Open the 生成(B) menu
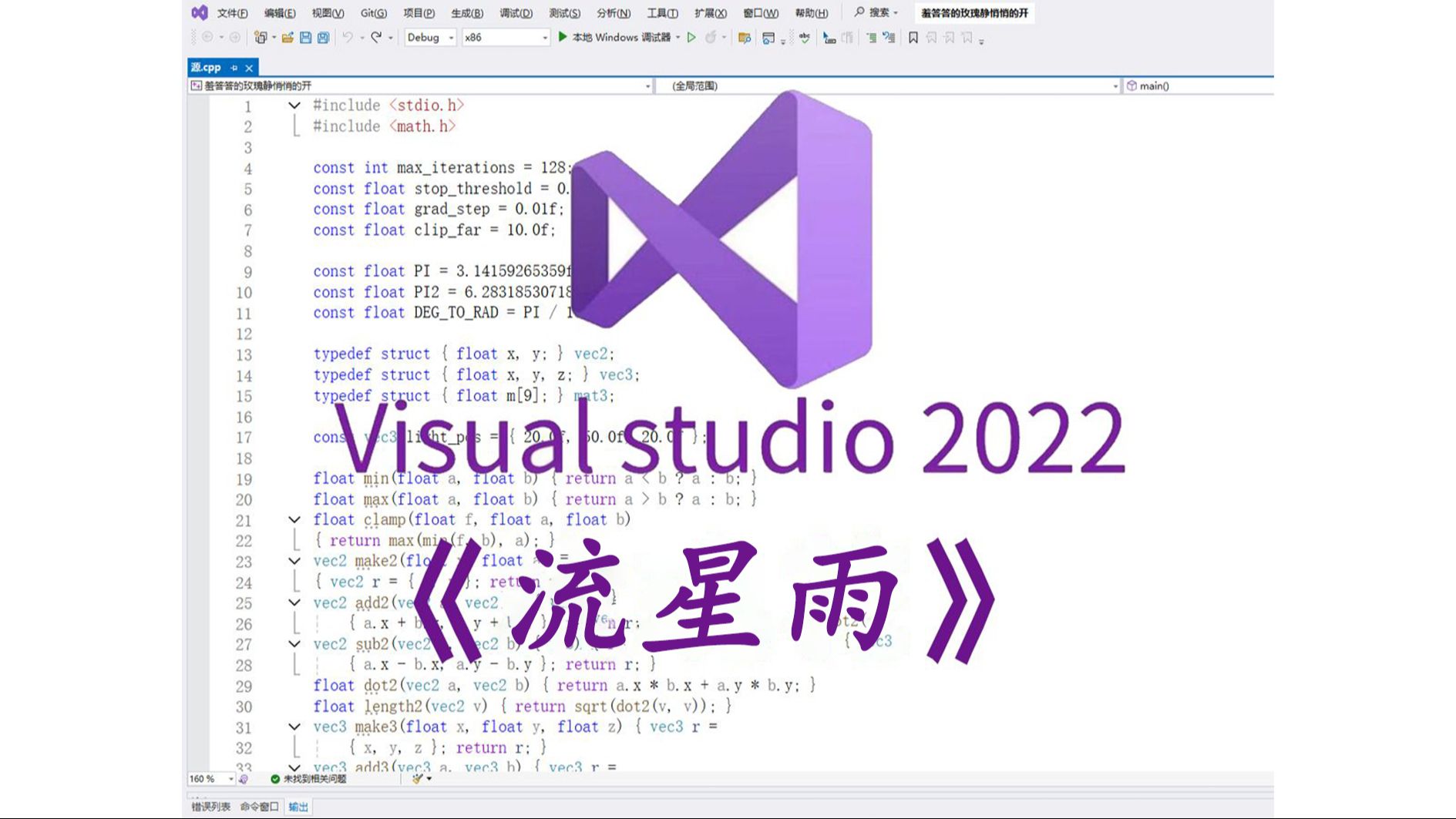This screenshot has width=1456, height=819. coord(467,13)
